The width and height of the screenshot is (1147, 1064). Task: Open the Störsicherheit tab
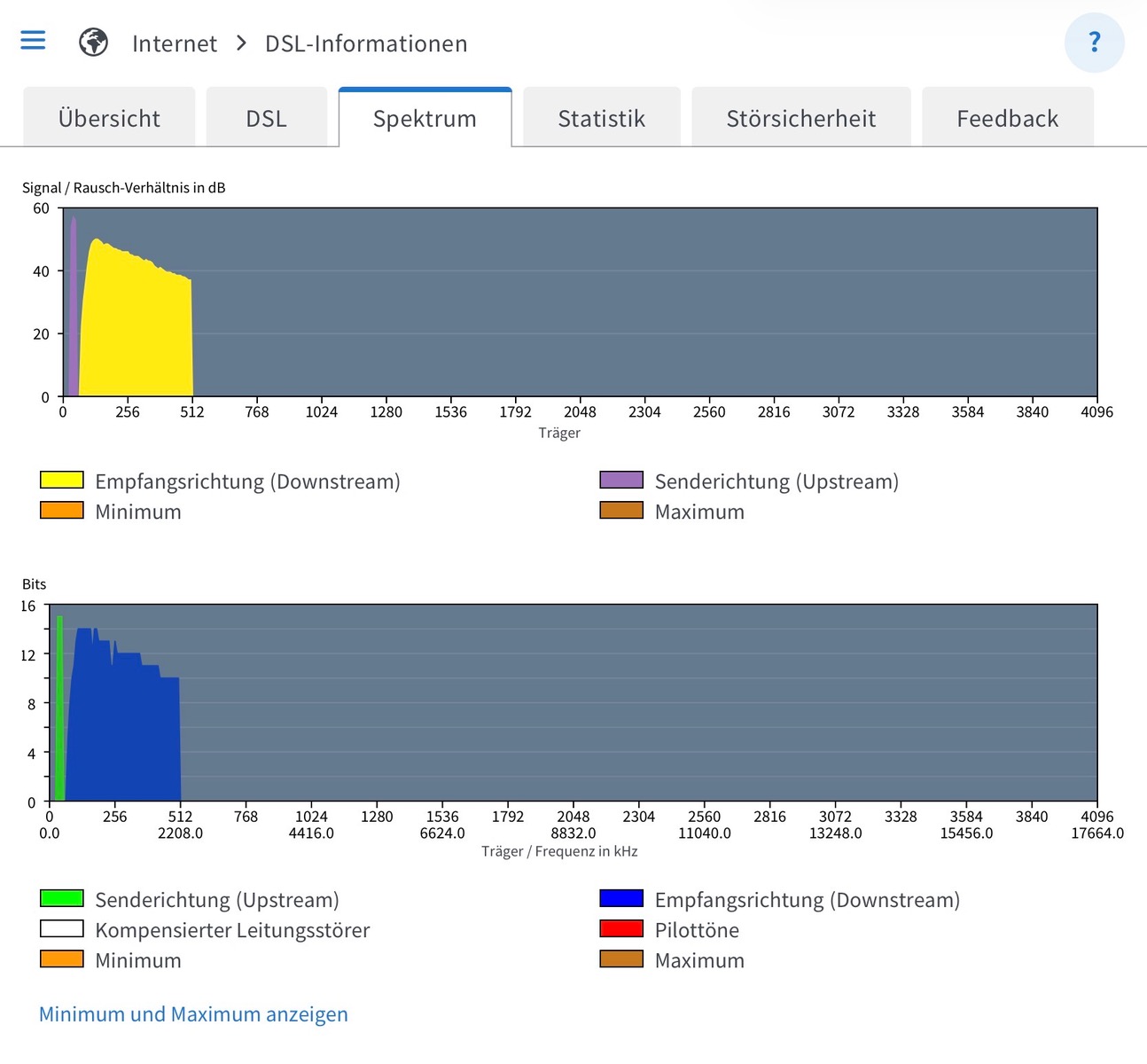coord(800,118)
